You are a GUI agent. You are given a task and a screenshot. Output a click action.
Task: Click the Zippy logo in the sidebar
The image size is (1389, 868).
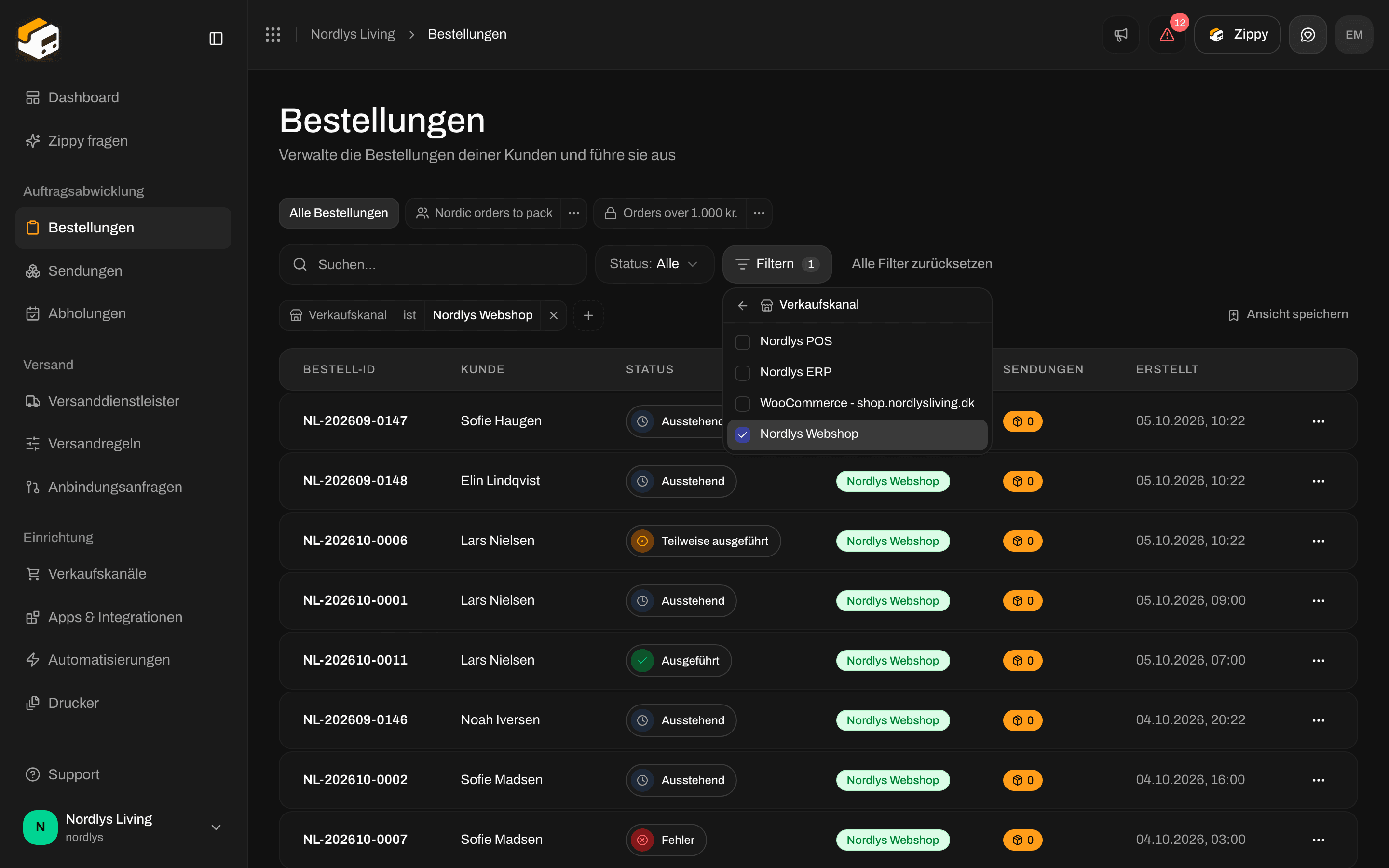pos(39,39)
